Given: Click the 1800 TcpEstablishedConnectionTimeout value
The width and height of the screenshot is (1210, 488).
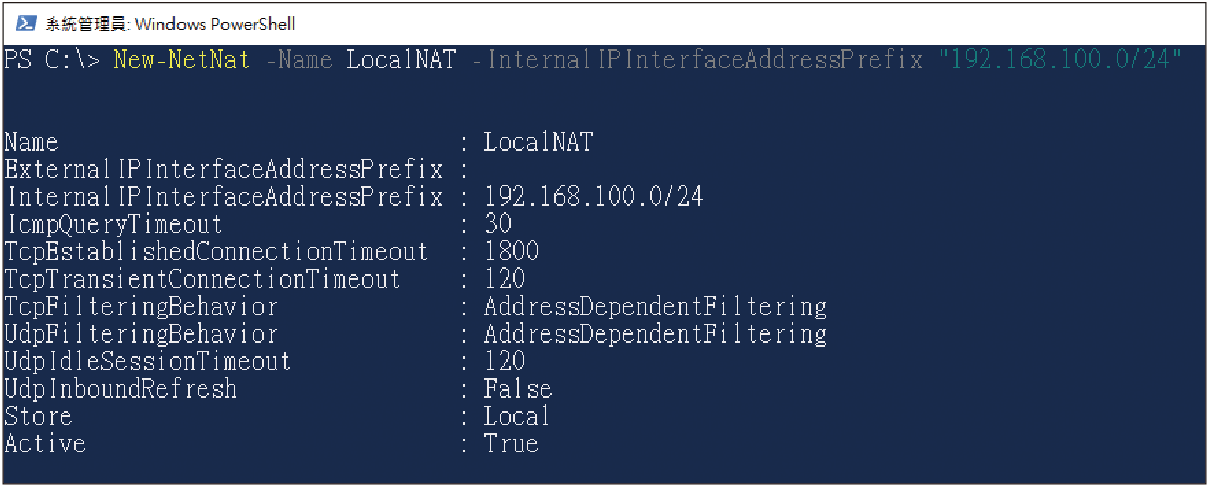Looking at the screenshot, I should [x=511, y=251].
